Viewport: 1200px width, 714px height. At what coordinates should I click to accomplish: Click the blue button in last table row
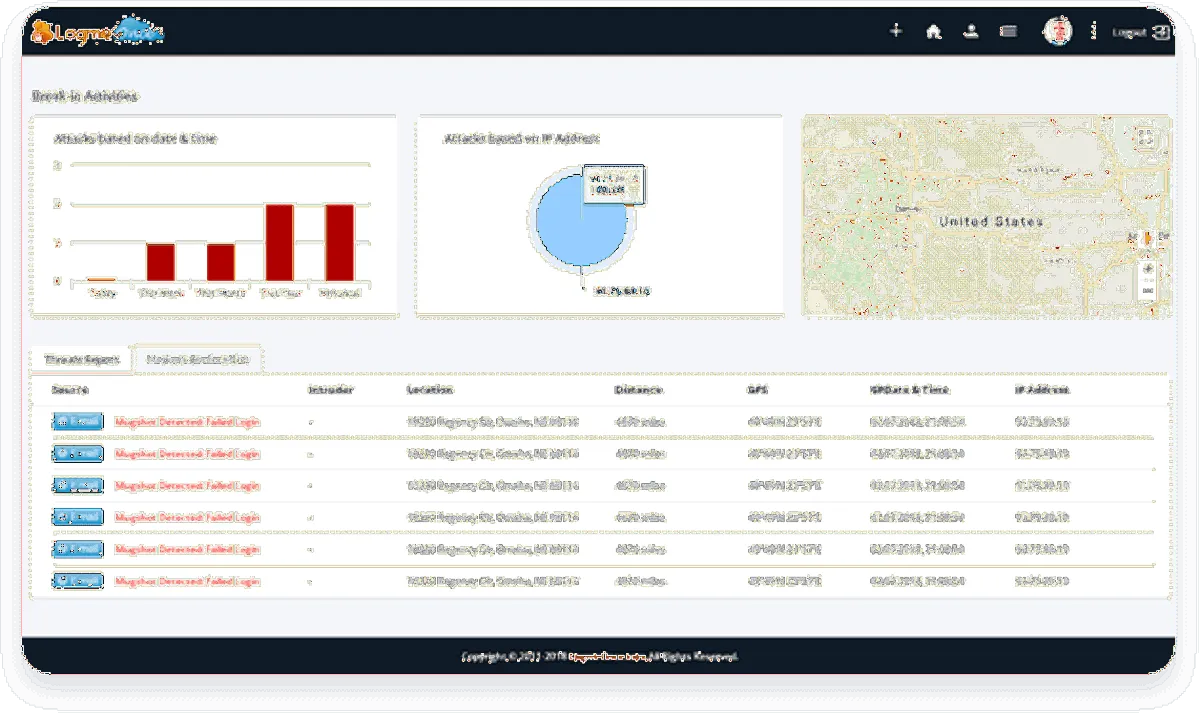78,581
